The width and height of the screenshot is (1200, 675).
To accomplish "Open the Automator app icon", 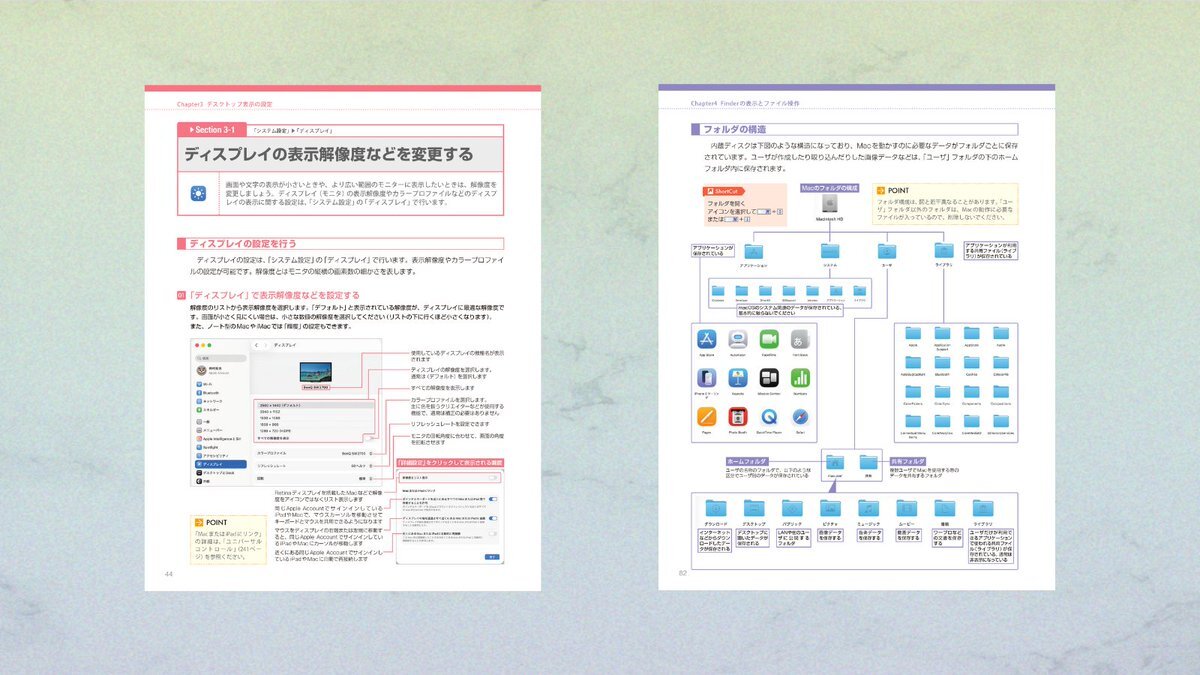I will click(x=738, y=339).
